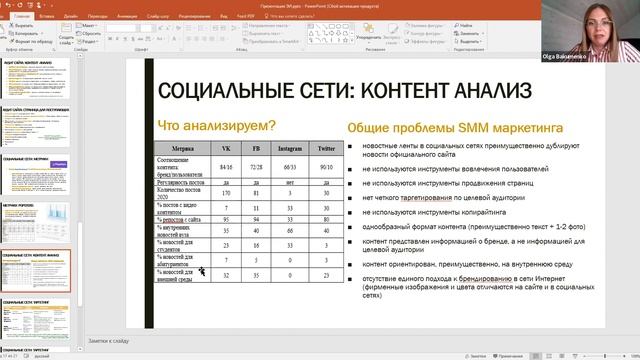Open the font size combo box
This screenshot has width=640, height=360.
(147, 28)
